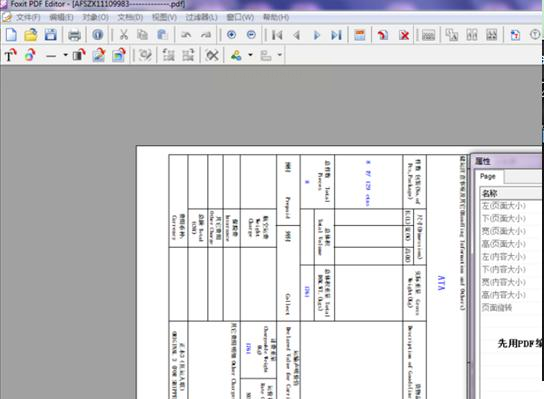The image size is (544, 399).
Task: Open the color shapes dropdown arrow
Action: [x=250, y=55]
